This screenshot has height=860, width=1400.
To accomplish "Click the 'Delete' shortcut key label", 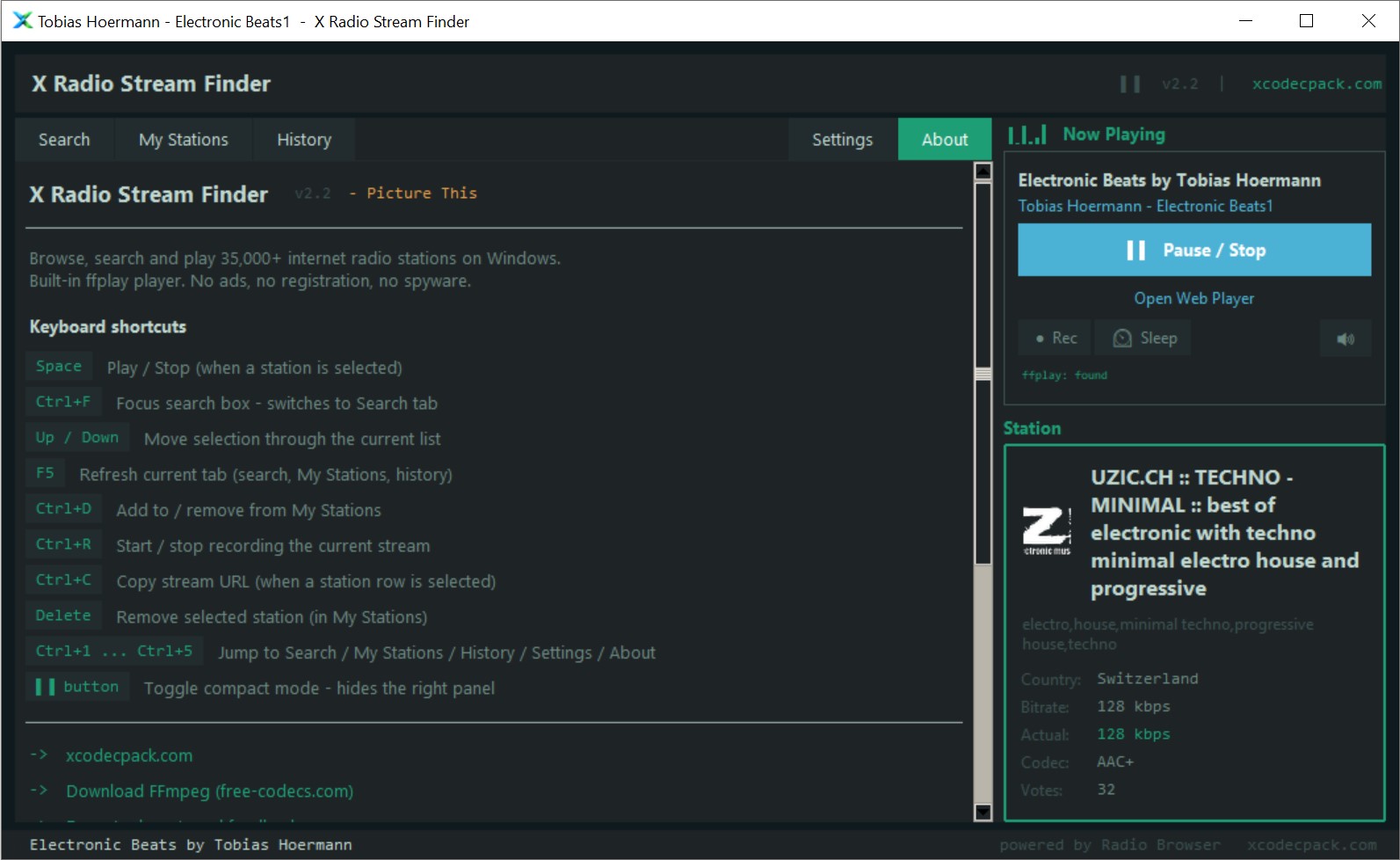I will (63, 616).
